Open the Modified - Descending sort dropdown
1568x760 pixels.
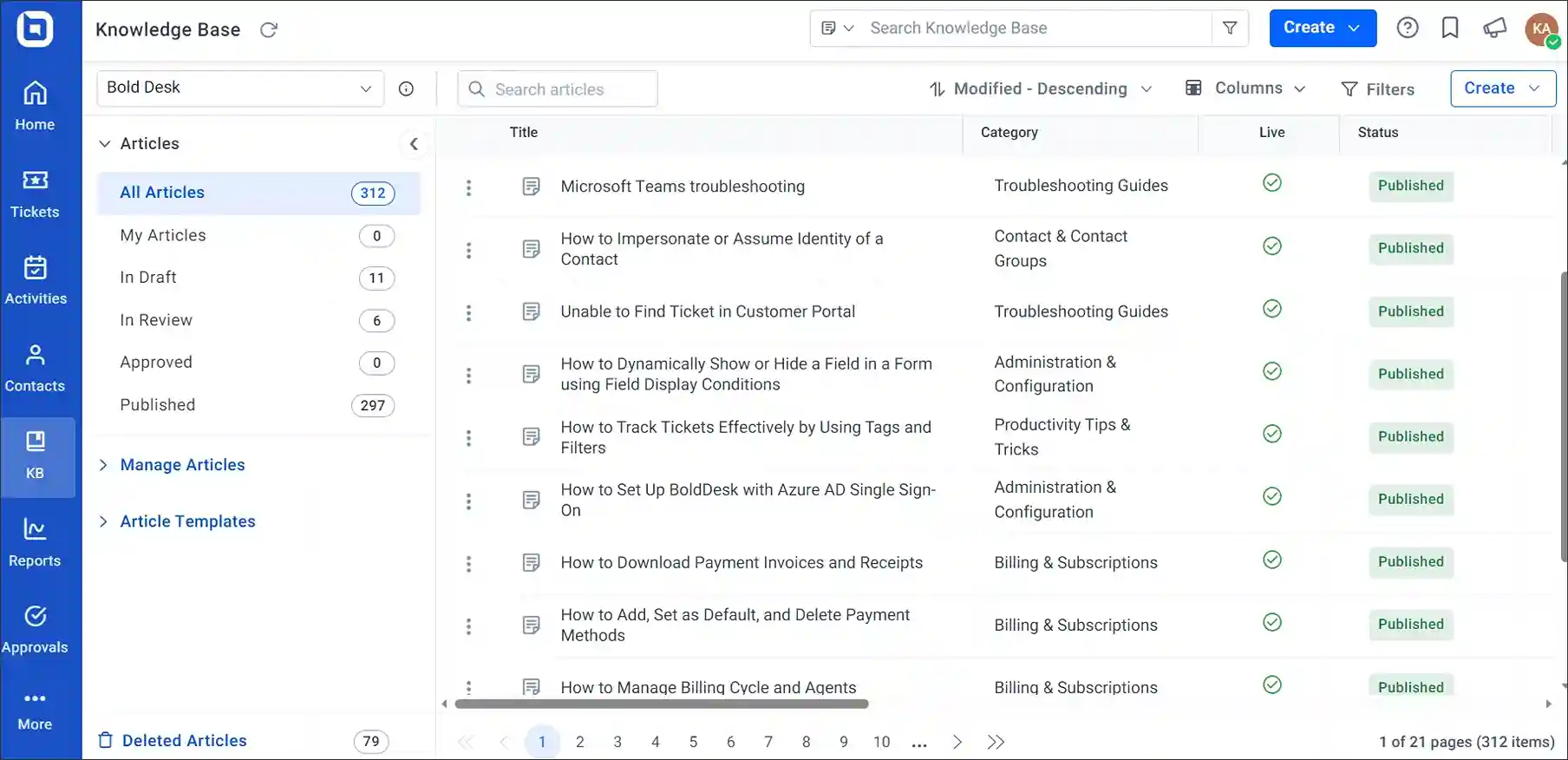[x=1040, y=88]
